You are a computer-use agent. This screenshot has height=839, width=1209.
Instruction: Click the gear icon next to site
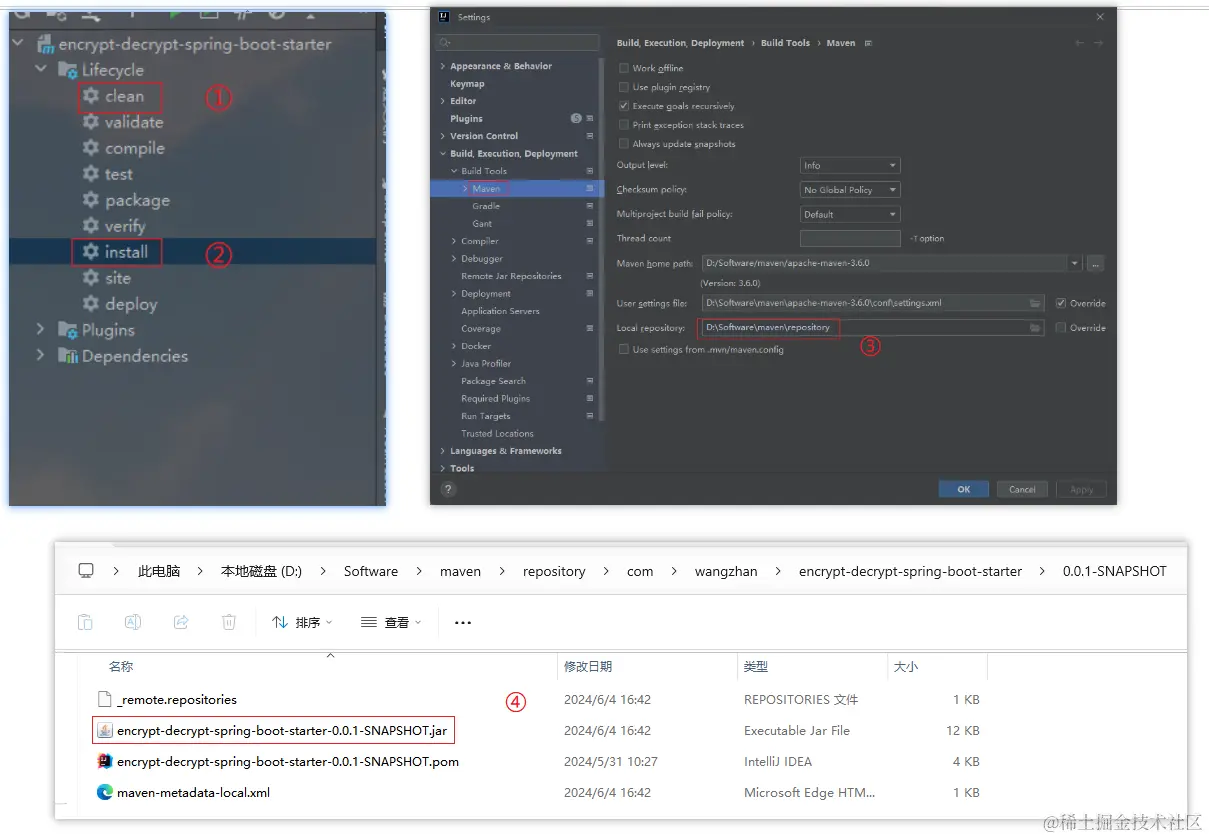coord(91,278)
